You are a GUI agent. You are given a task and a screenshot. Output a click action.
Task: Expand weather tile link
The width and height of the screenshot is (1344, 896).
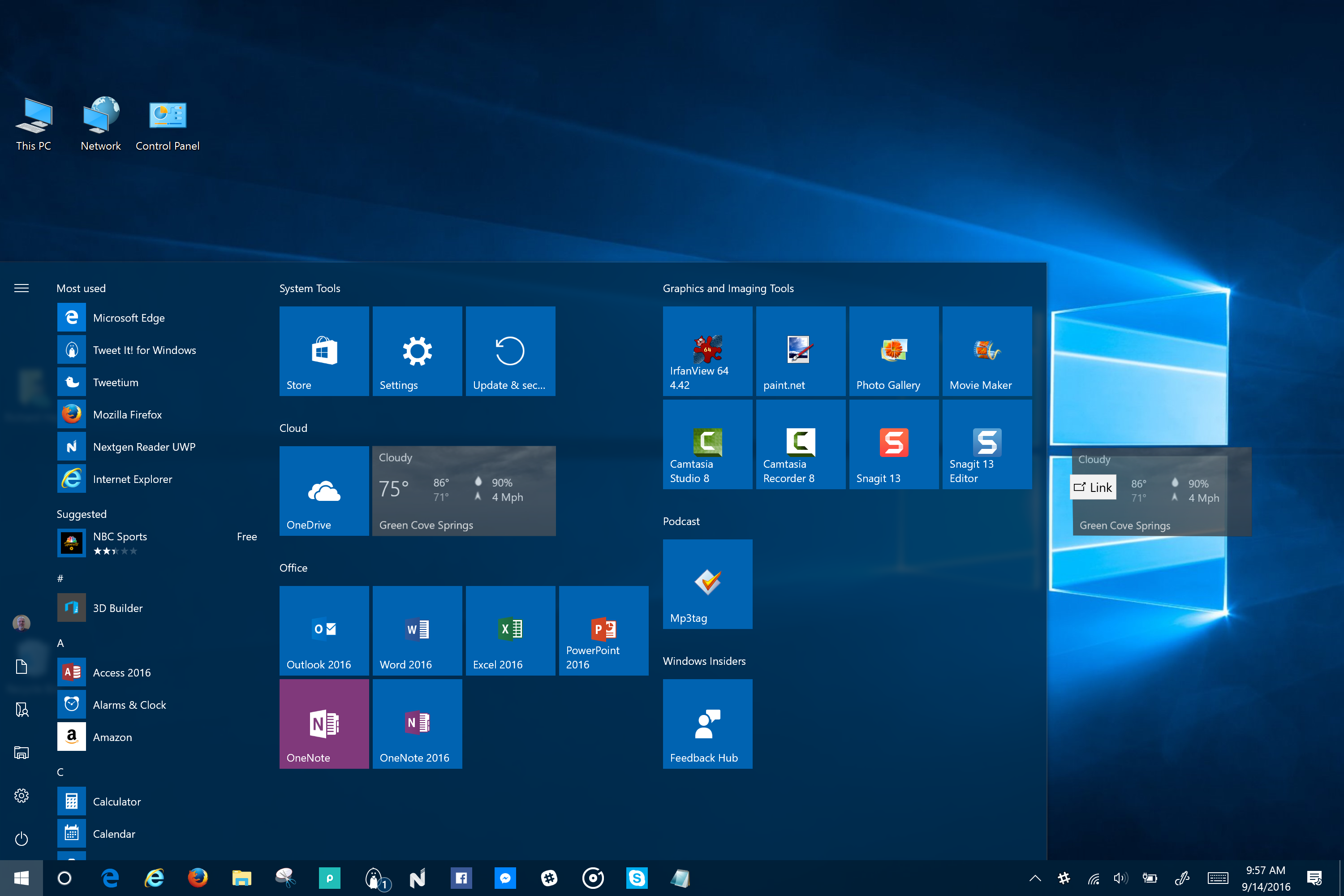pyautogui.click(x=1092, y=487)
